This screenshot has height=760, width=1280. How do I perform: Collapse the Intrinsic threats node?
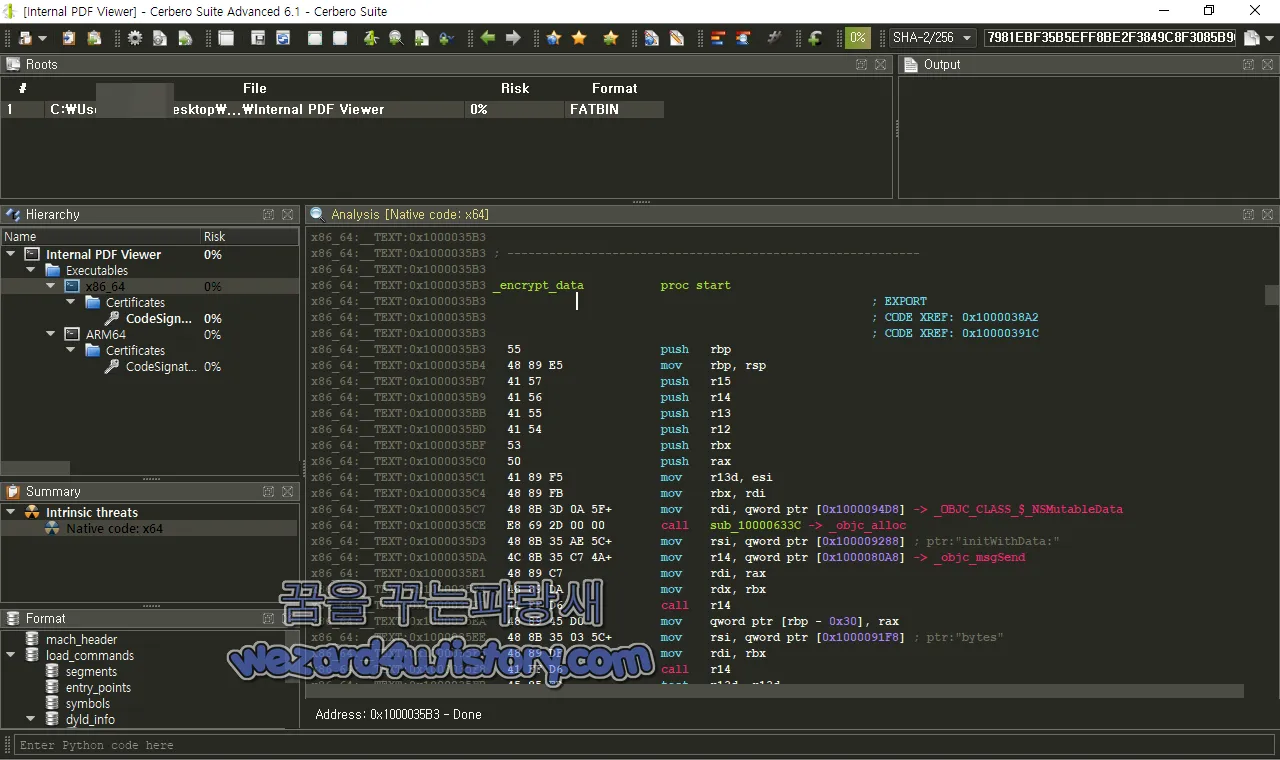point(11,512)
